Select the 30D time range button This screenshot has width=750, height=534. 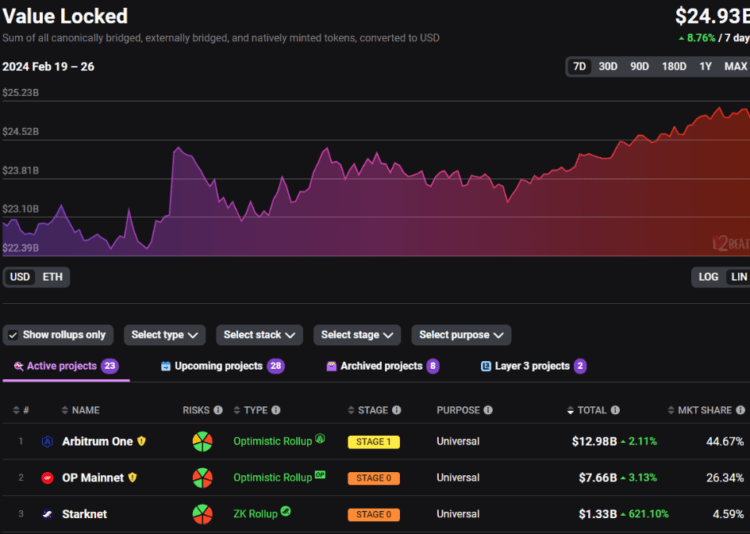608,67
